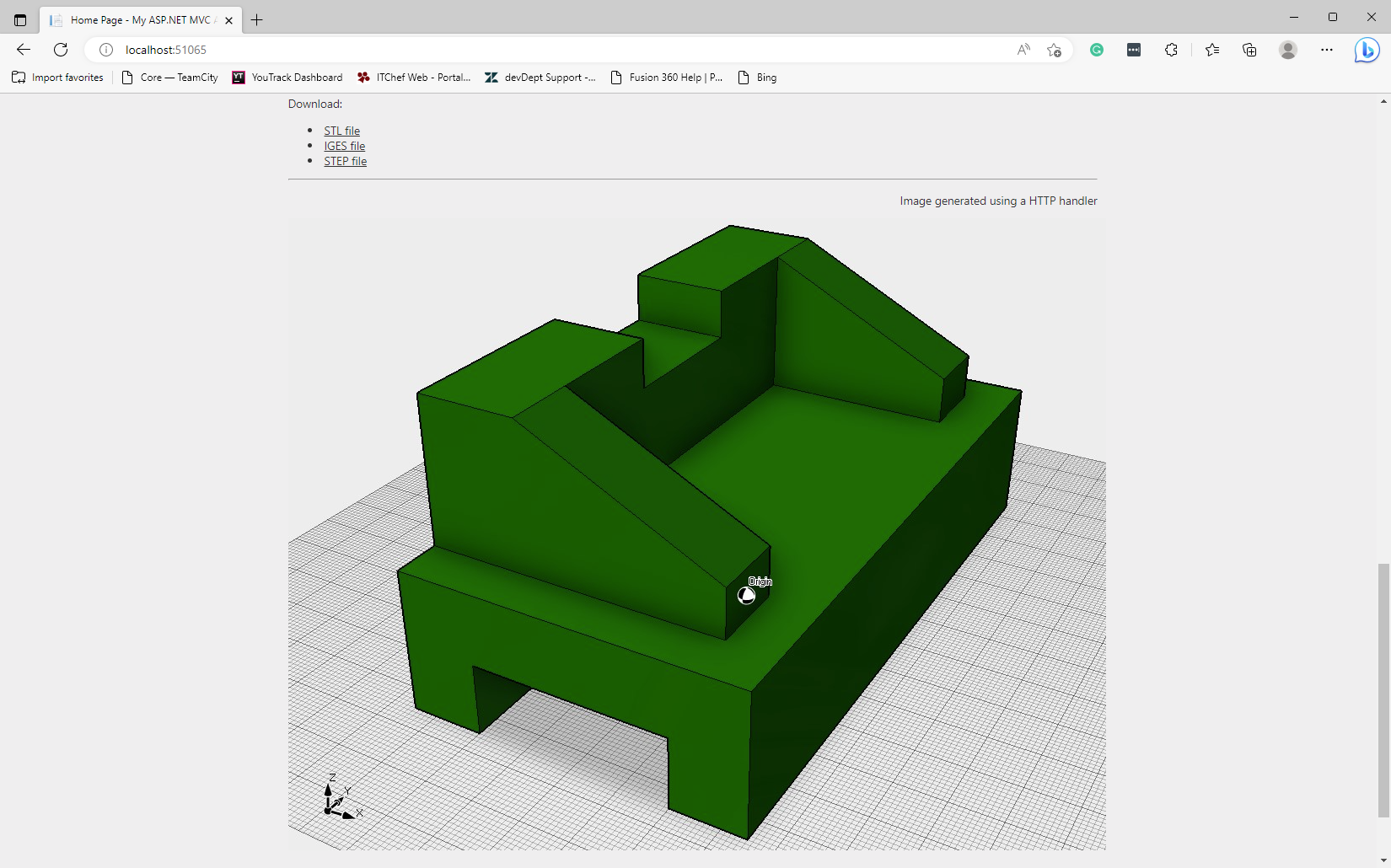Open Collections

coord(1249,50)
